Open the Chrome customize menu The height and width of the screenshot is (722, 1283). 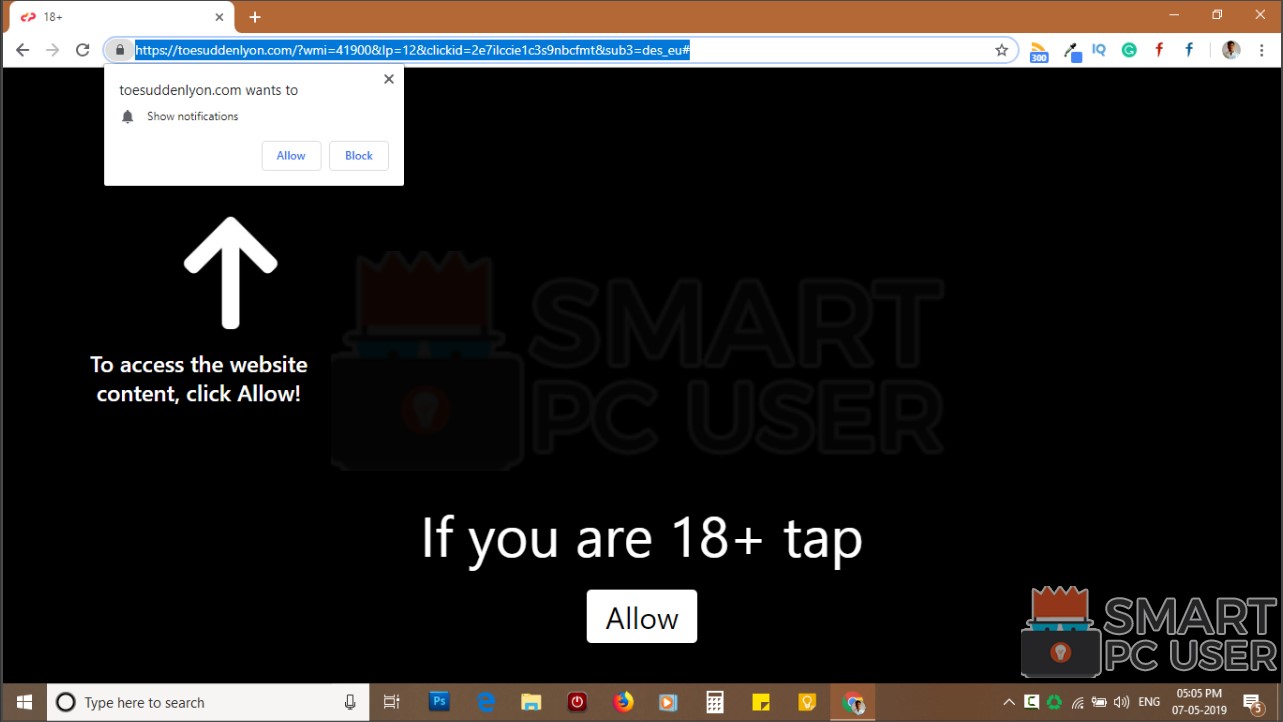1261,49
